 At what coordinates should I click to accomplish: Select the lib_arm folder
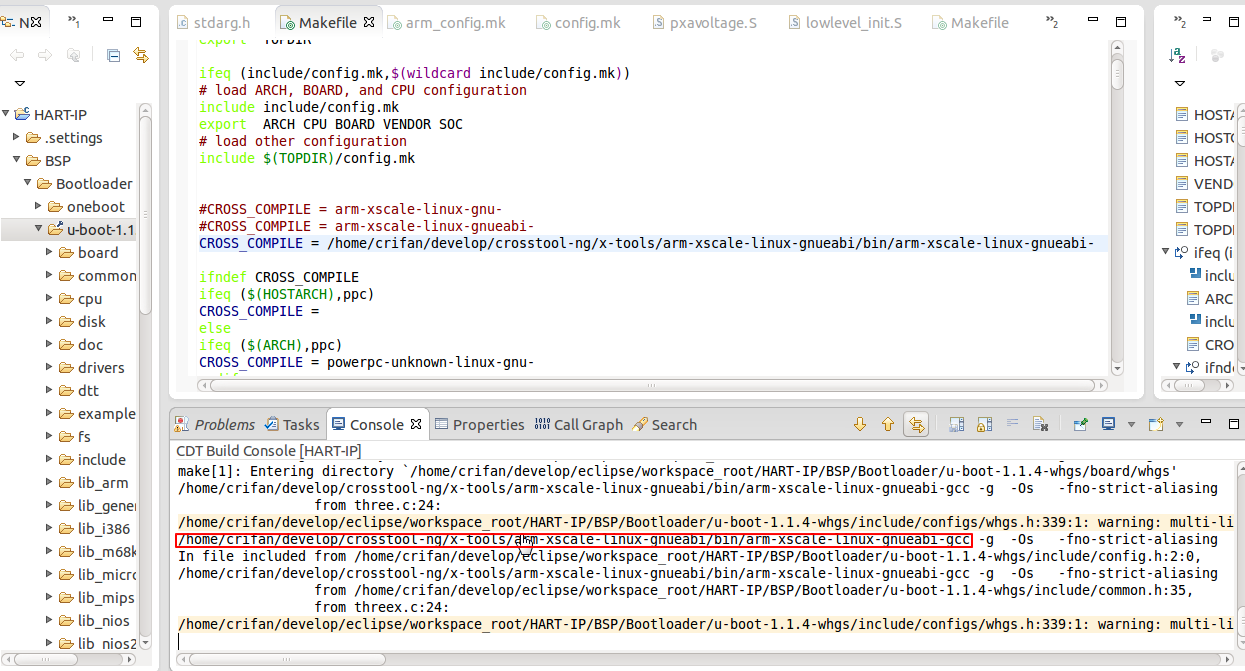(x=93, y=483)
